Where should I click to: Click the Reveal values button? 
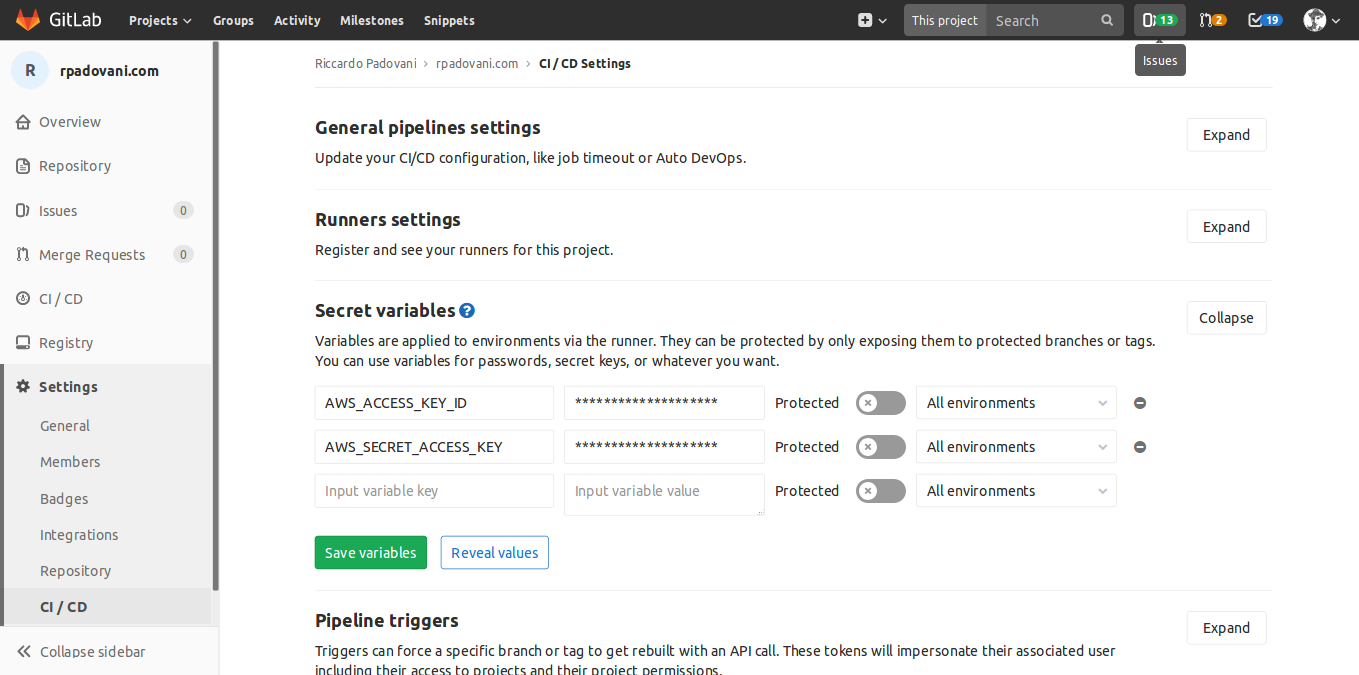point(494,553)
